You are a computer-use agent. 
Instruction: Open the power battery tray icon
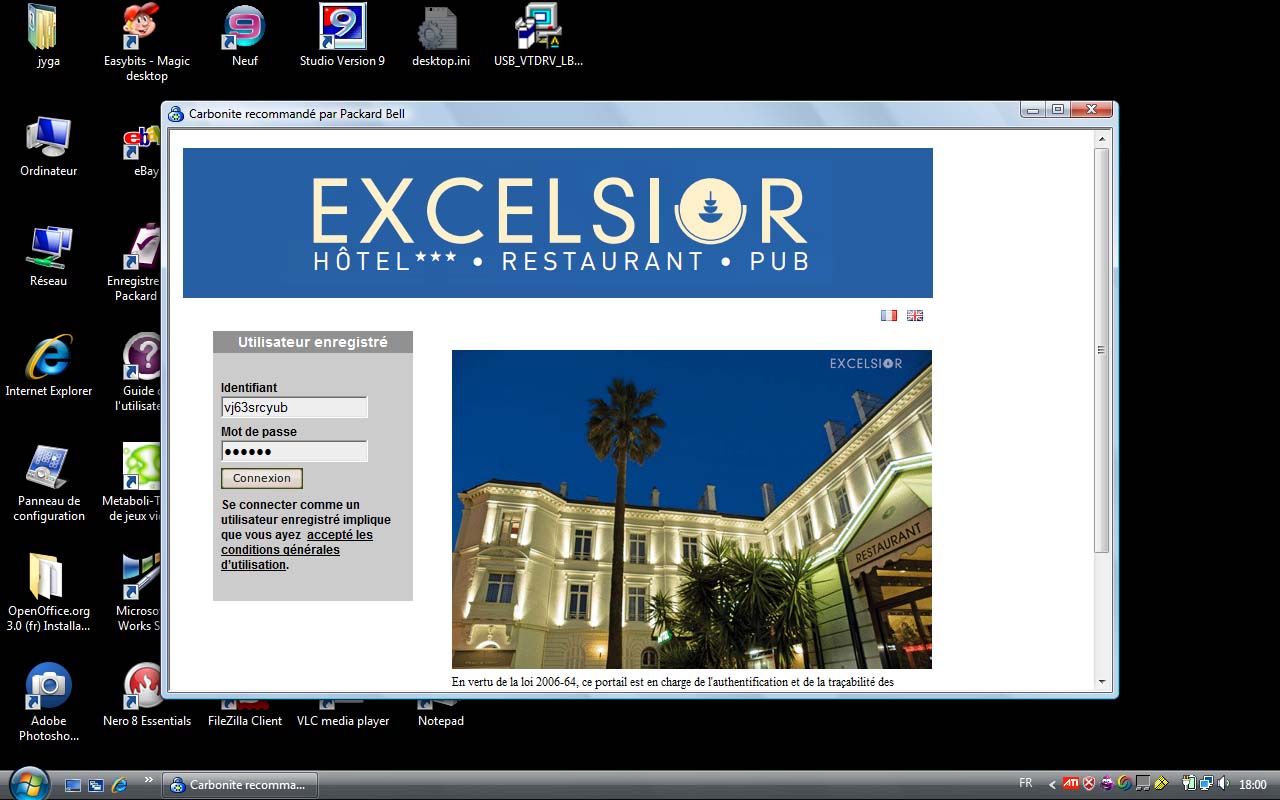(x=1189, y=784)
